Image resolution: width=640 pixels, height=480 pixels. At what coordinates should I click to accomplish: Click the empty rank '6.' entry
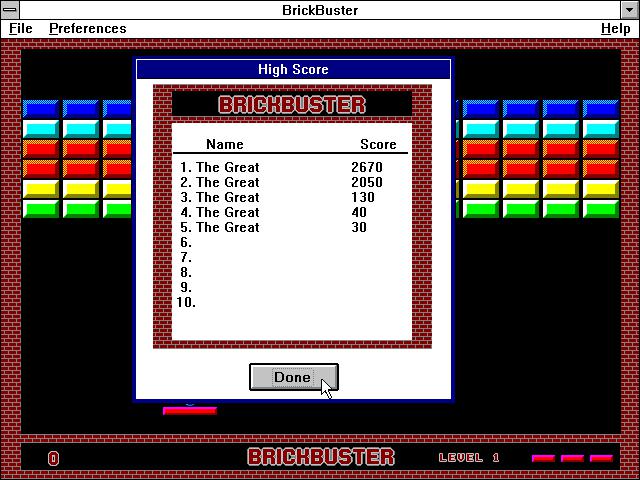(x=186, y=242)
